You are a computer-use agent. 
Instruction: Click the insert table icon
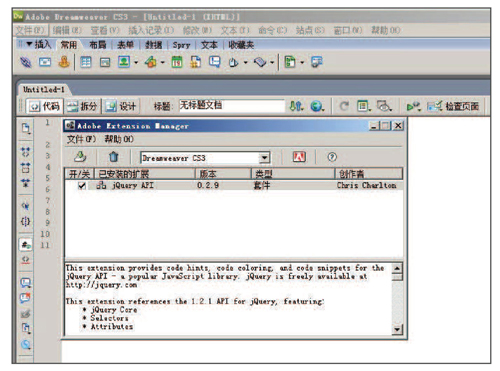click(x=86, y=62)
